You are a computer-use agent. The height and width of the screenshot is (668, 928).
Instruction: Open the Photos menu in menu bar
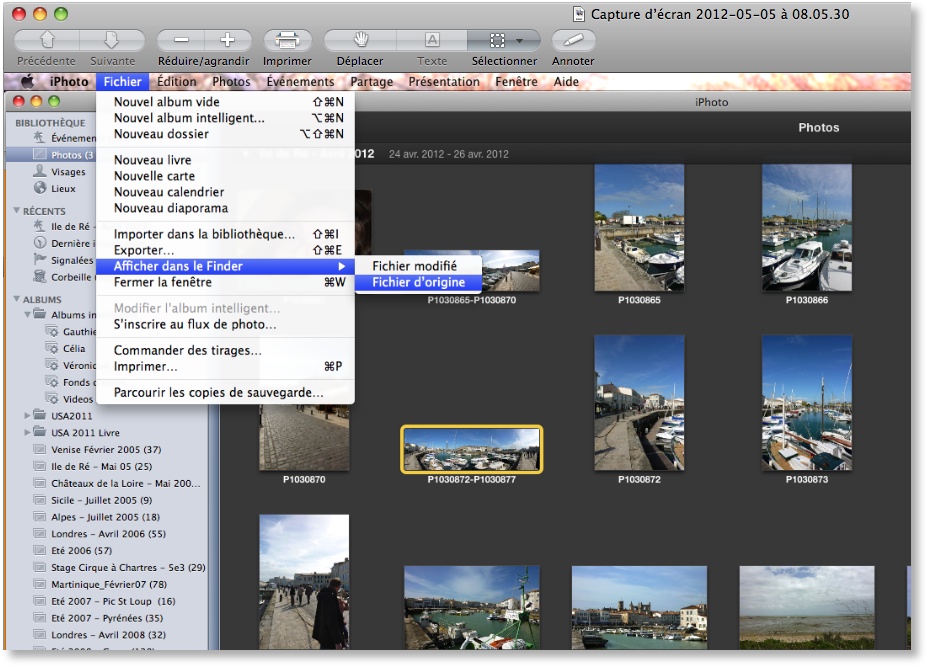pyautogui.click(x=231, y=82)
